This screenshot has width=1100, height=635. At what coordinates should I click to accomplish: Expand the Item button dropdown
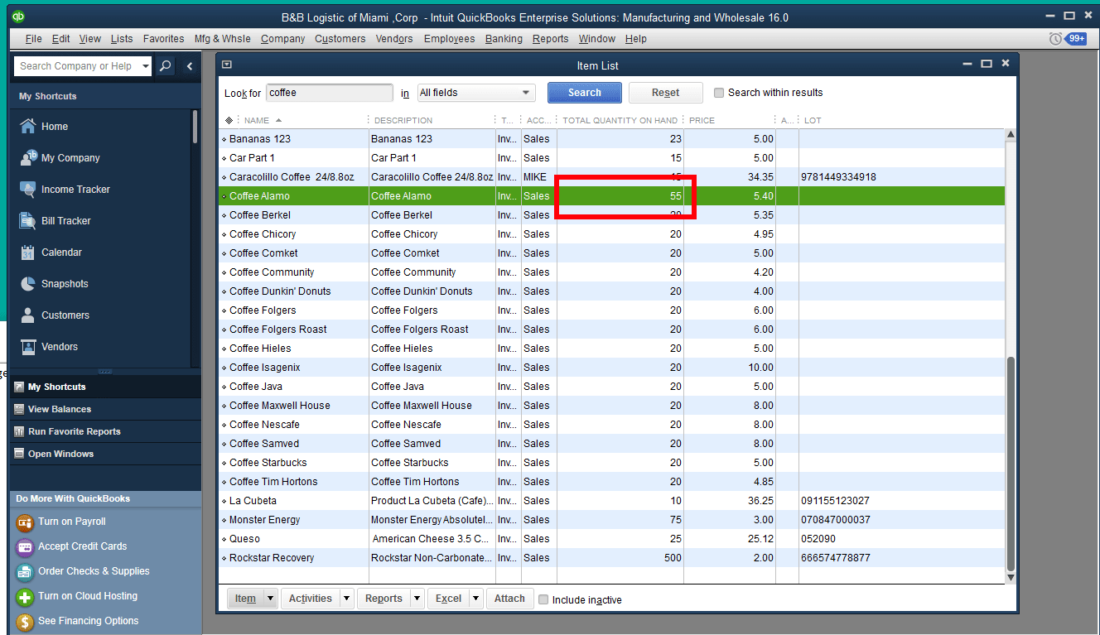pos(269,599)
